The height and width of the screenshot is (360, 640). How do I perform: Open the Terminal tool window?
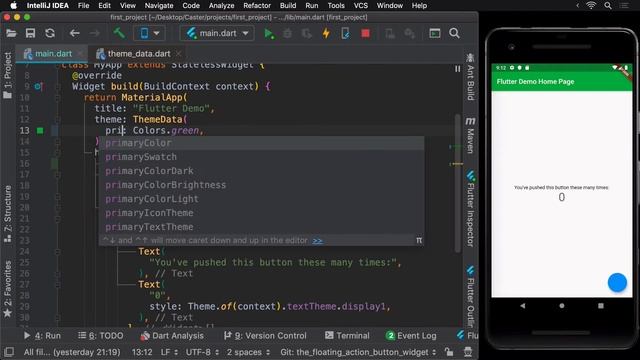click(347, 336)
